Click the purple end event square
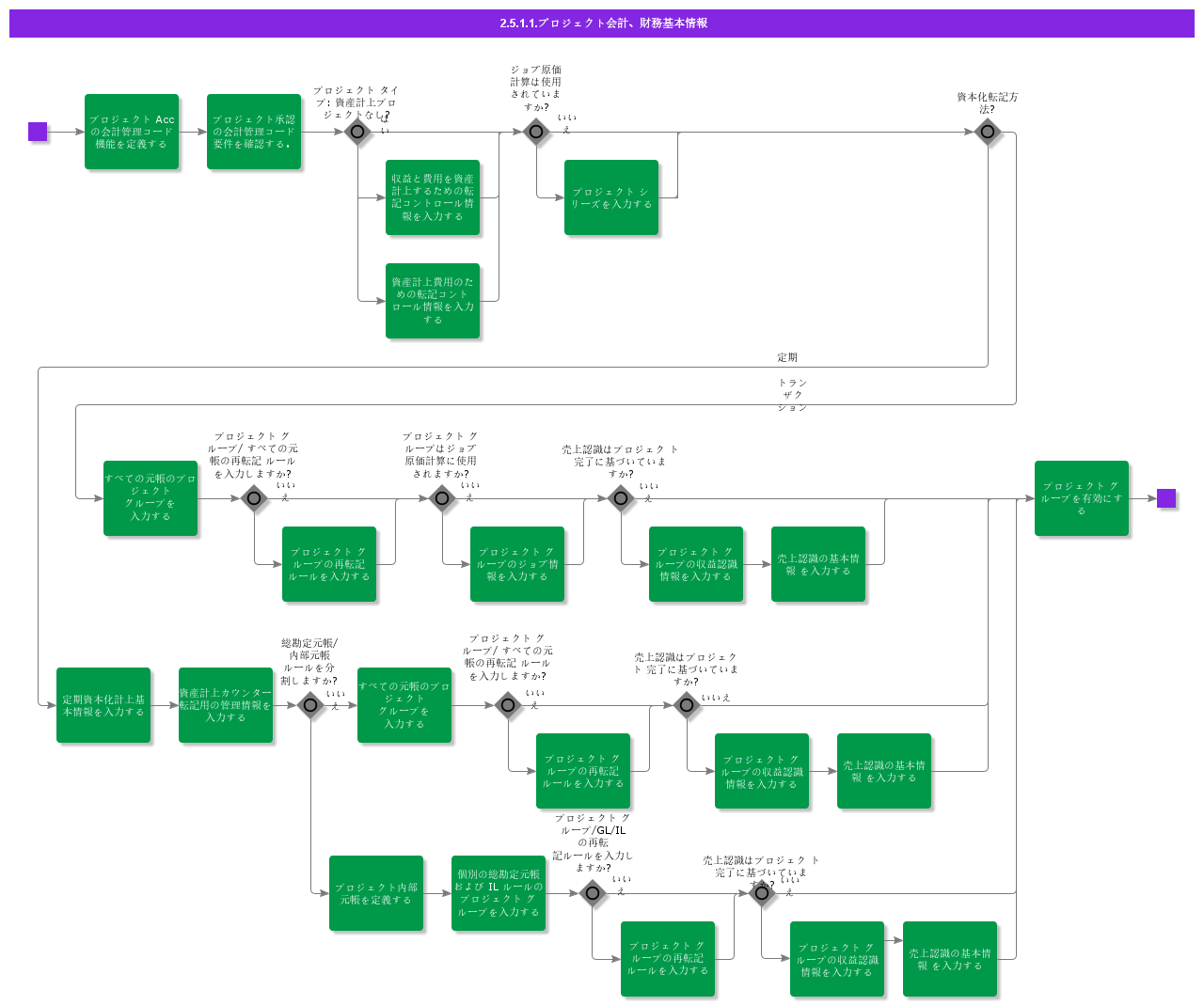Viewport: 1204px width, 1006px height. 1166,498
